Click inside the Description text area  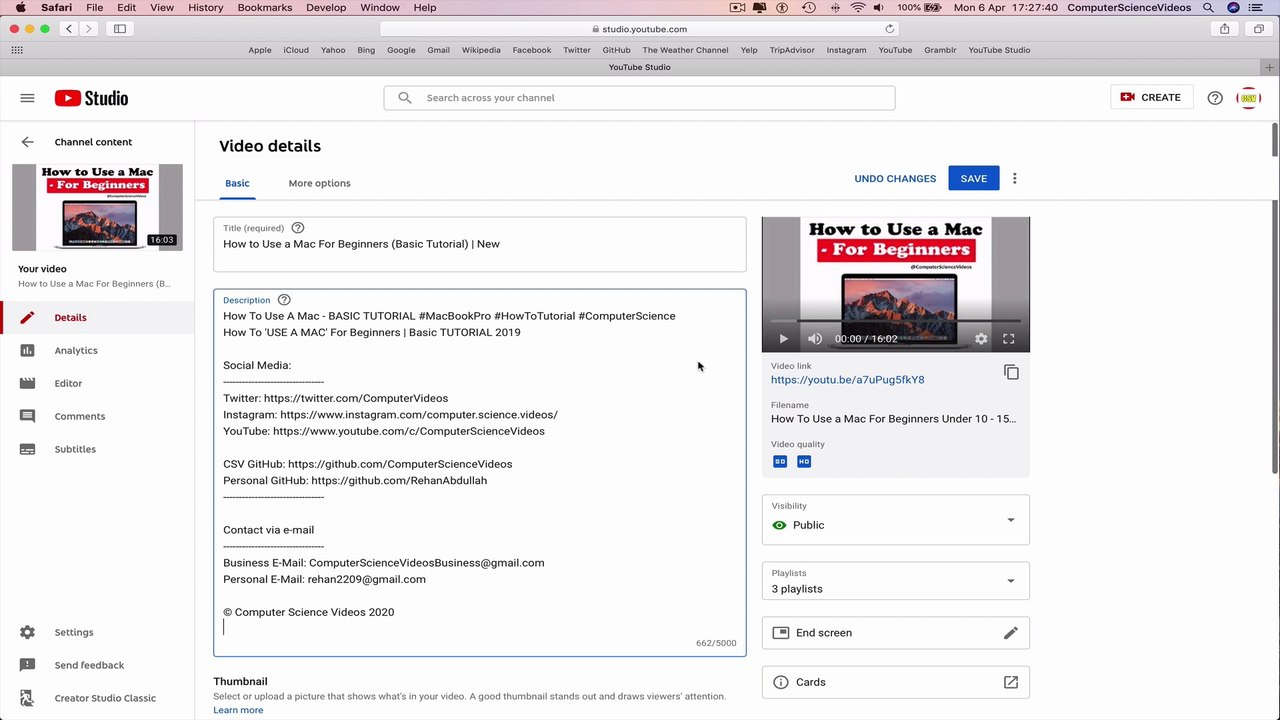479,472
